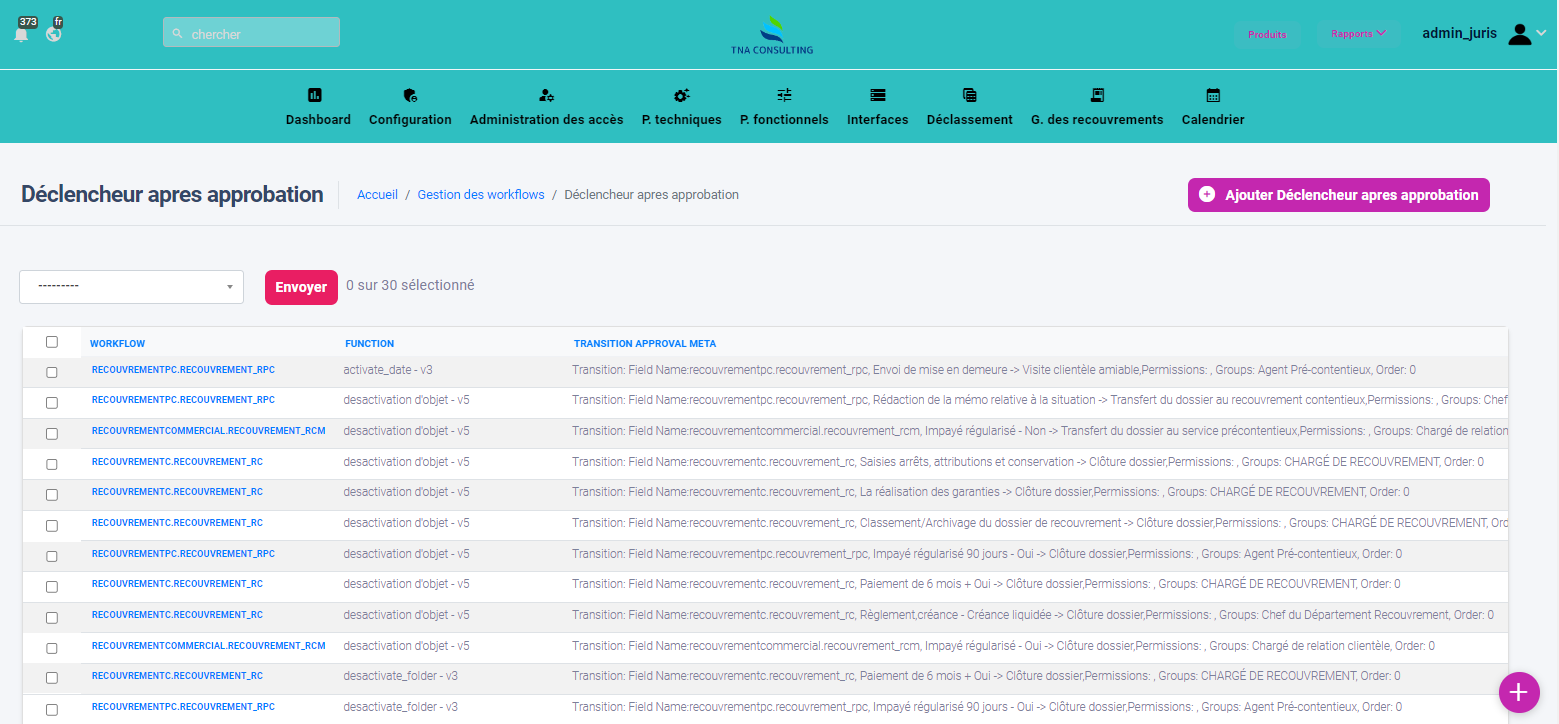The height and width of the screenshot is (724, 1559).
Task: Open the G. des recouvrements menu
Action: [x=1096, y=108]
